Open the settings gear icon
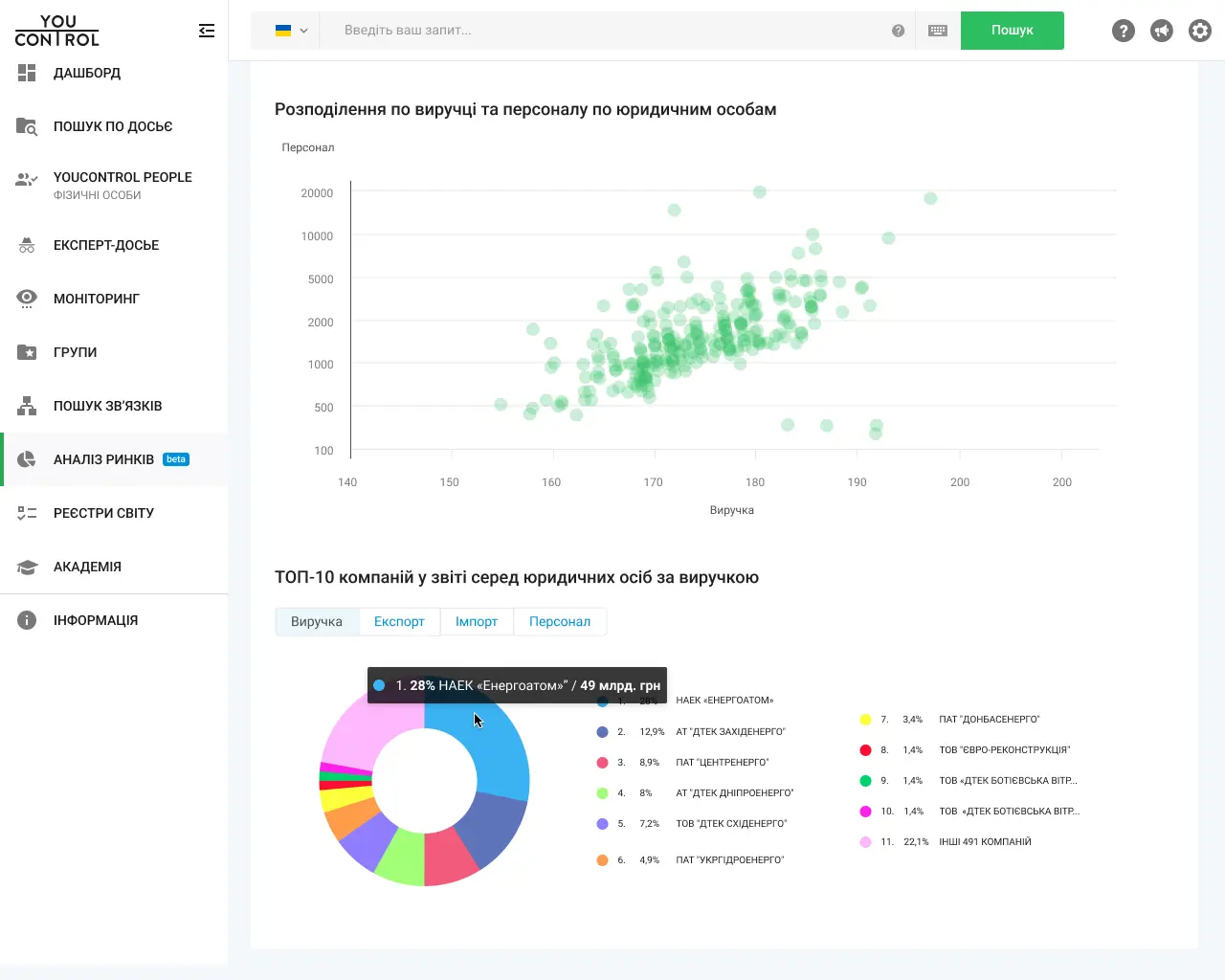This screenshot has width=1225, height=980. [x=1200, y=31]
